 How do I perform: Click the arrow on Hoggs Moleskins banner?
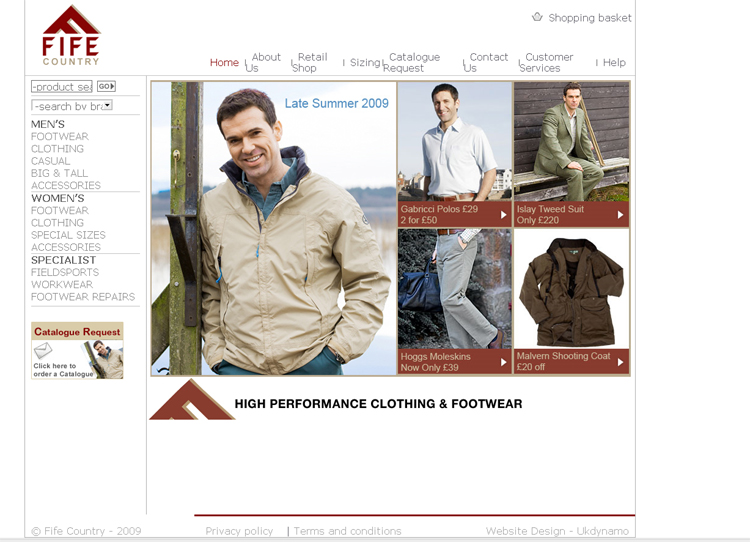pyautogui.click(x=504, y=362)
